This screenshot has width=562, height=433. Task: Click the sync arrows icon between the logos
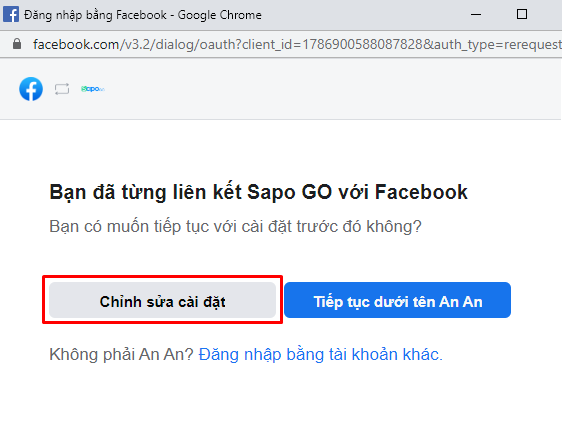point(62,89)
